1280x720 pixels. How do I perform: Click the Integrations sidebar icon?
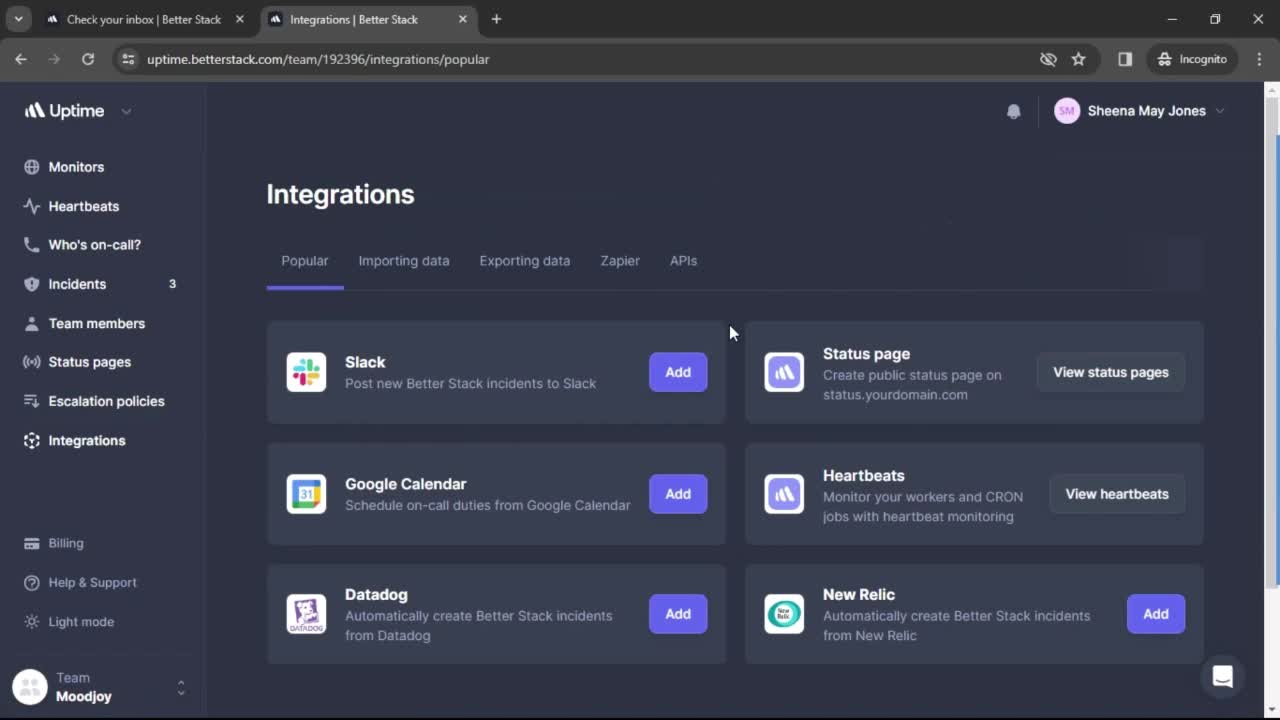(x=32, y=440)
